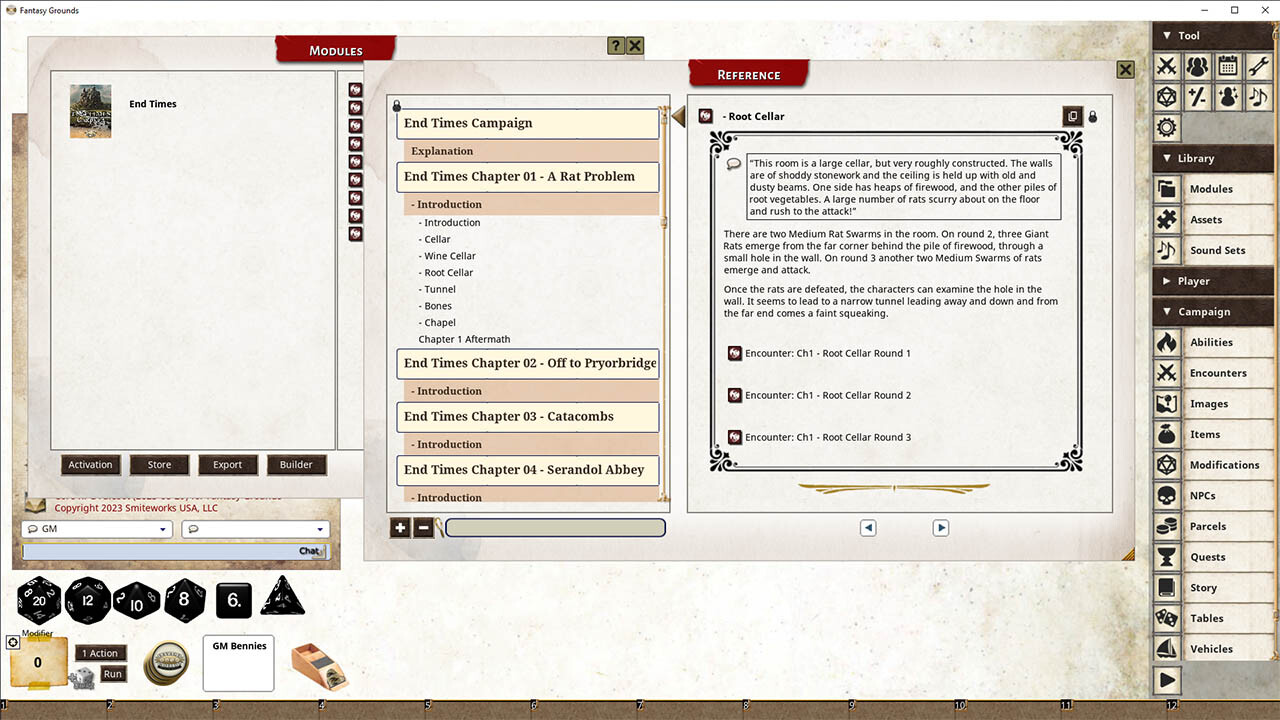Toggle a red module activation icon
1280x720 pixels.
(x=355, y=89)
